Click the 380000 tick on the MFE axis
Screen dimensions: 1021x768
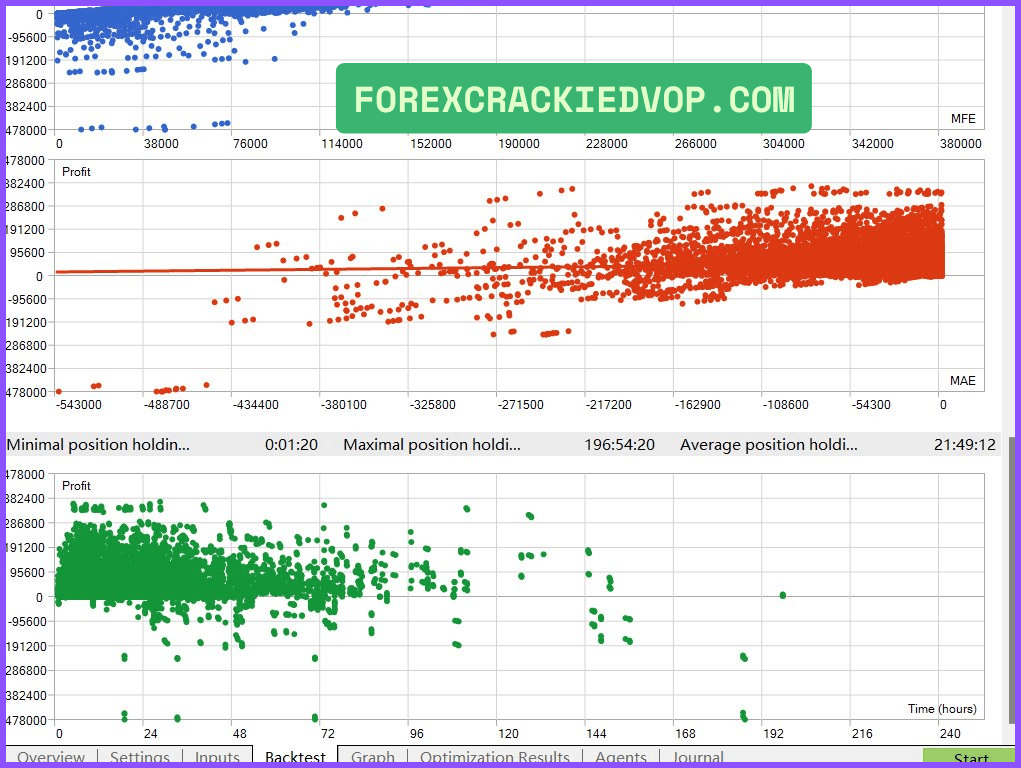point(960,143)
